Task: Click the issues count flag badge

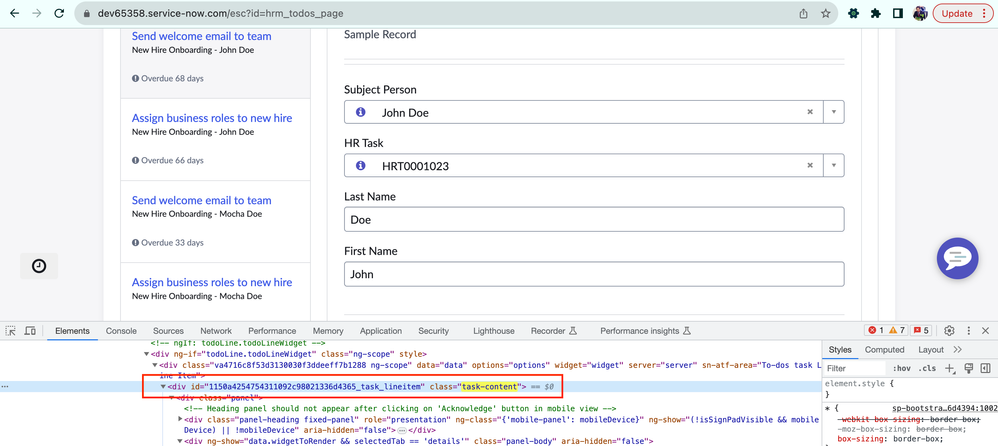Action: click(921, 331)
